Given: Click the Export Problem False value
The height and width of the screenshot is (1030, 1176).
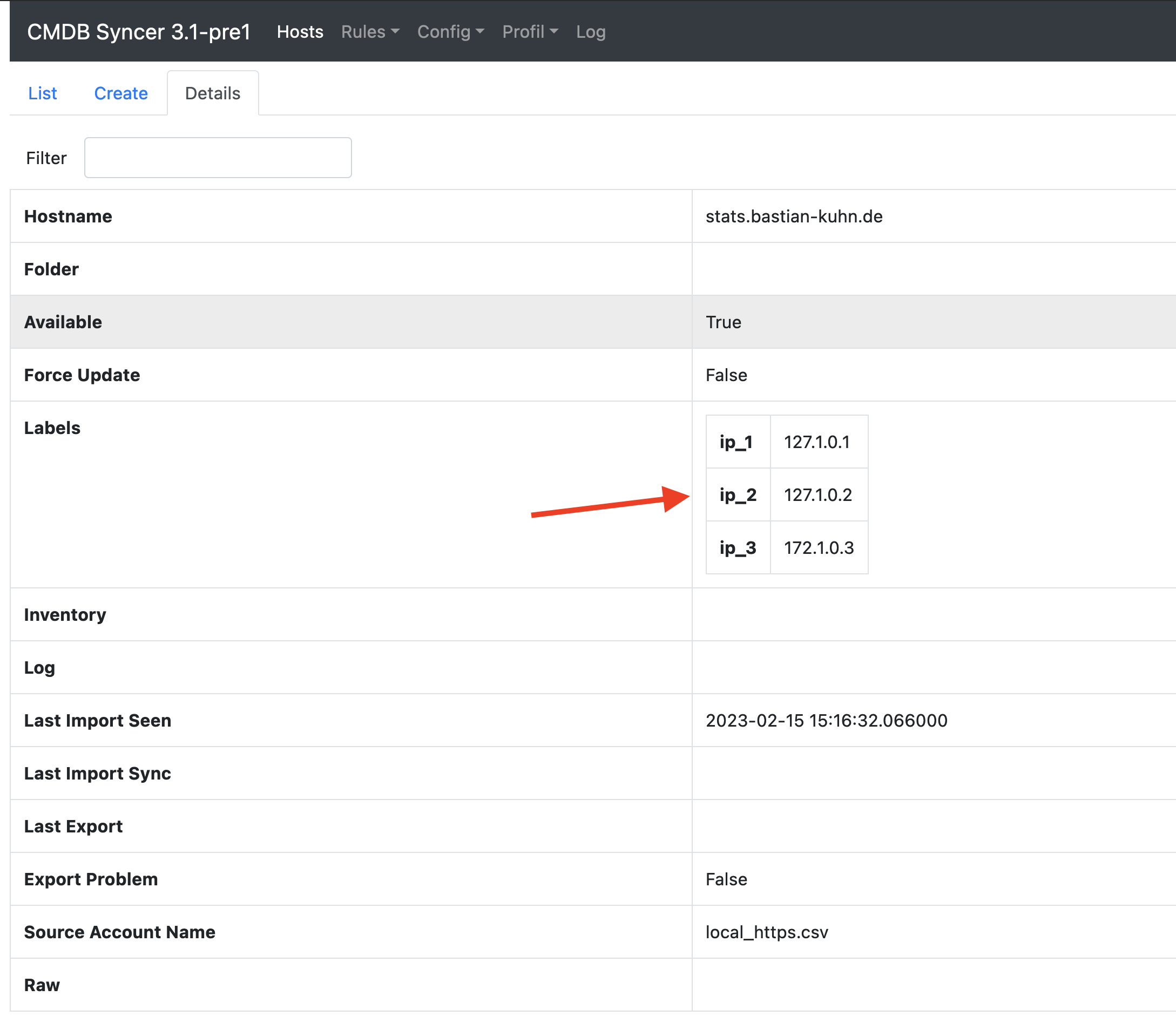Looking at the screenshot, I should point(726,879).
